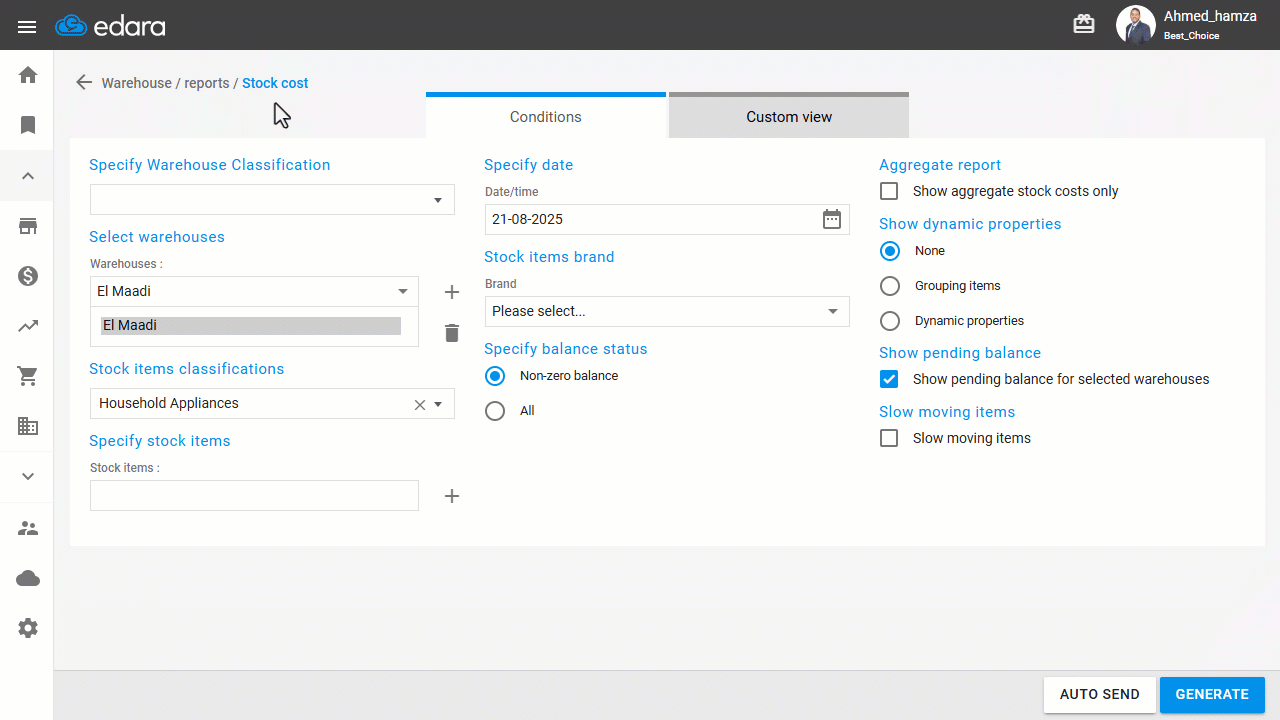The width and height of the screenshot is (1280, 720).
Task: Open the gift rewards icon
Action: point(1084,24)
